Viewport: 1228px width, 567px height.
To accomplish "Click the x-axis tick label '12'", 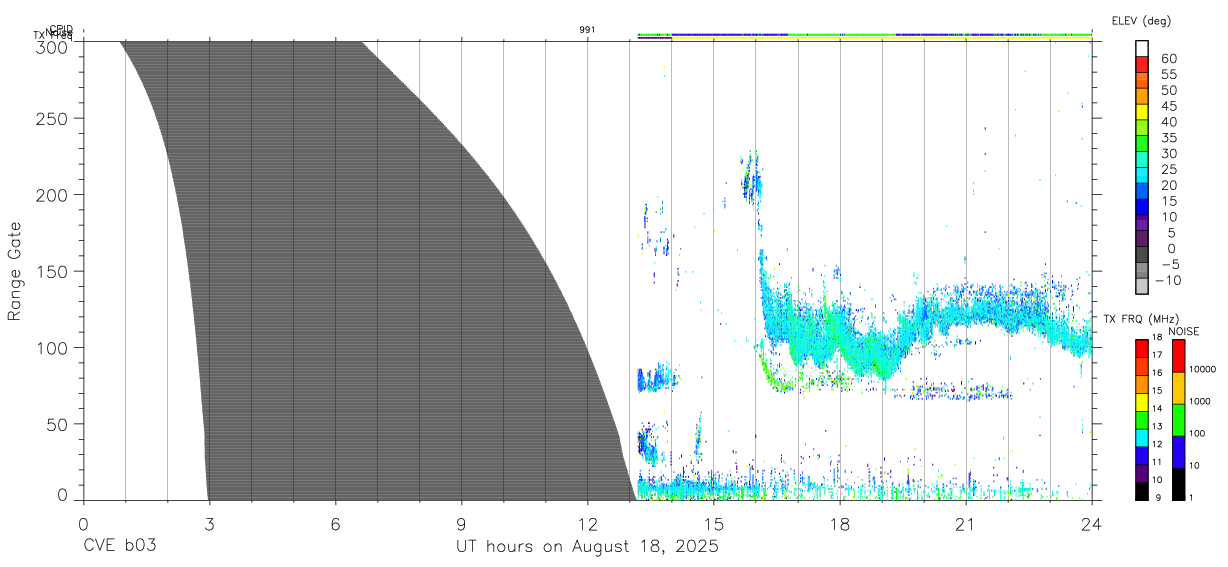I will coord(588,525).
